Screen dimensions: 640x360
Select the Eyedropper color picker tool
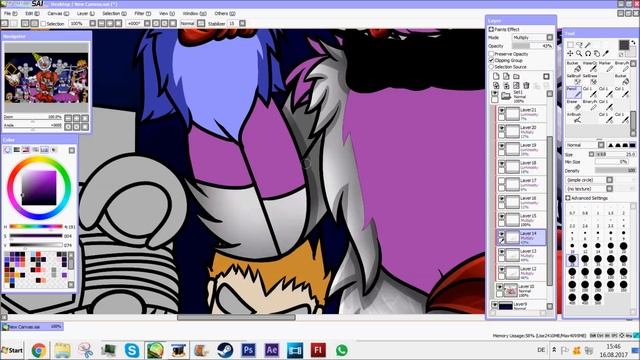pyautogui.click(x=606, y=53)
